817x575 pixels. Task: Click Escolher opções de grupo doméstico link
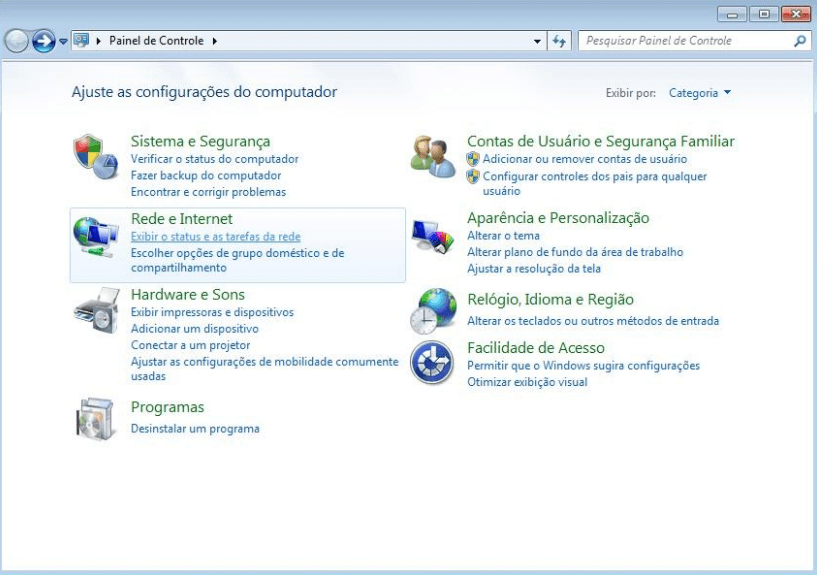(x=238, y=260)
